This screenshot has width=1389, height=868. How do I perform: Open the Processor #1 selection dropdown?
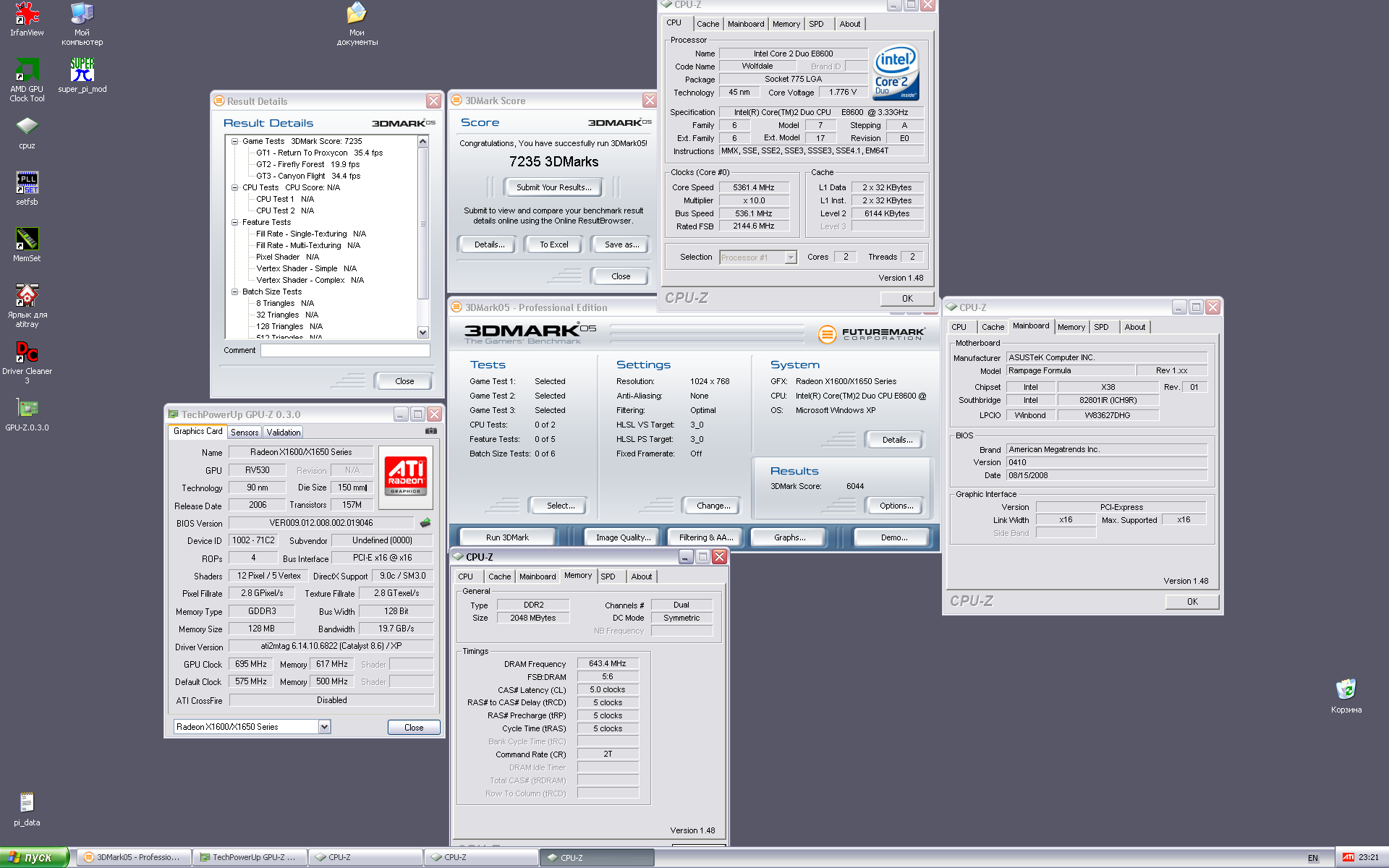point(791,258)
